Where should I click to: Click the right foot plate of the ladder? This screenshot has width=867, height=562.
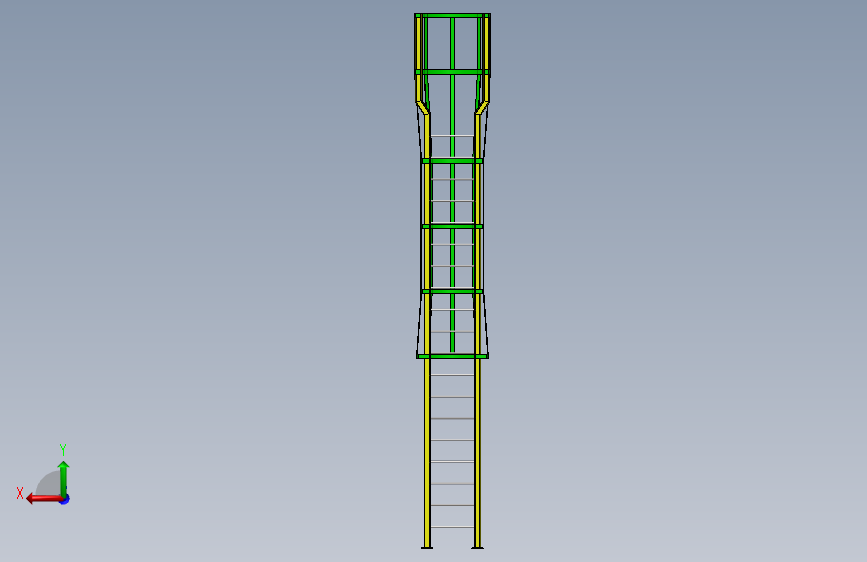point(478,548)
